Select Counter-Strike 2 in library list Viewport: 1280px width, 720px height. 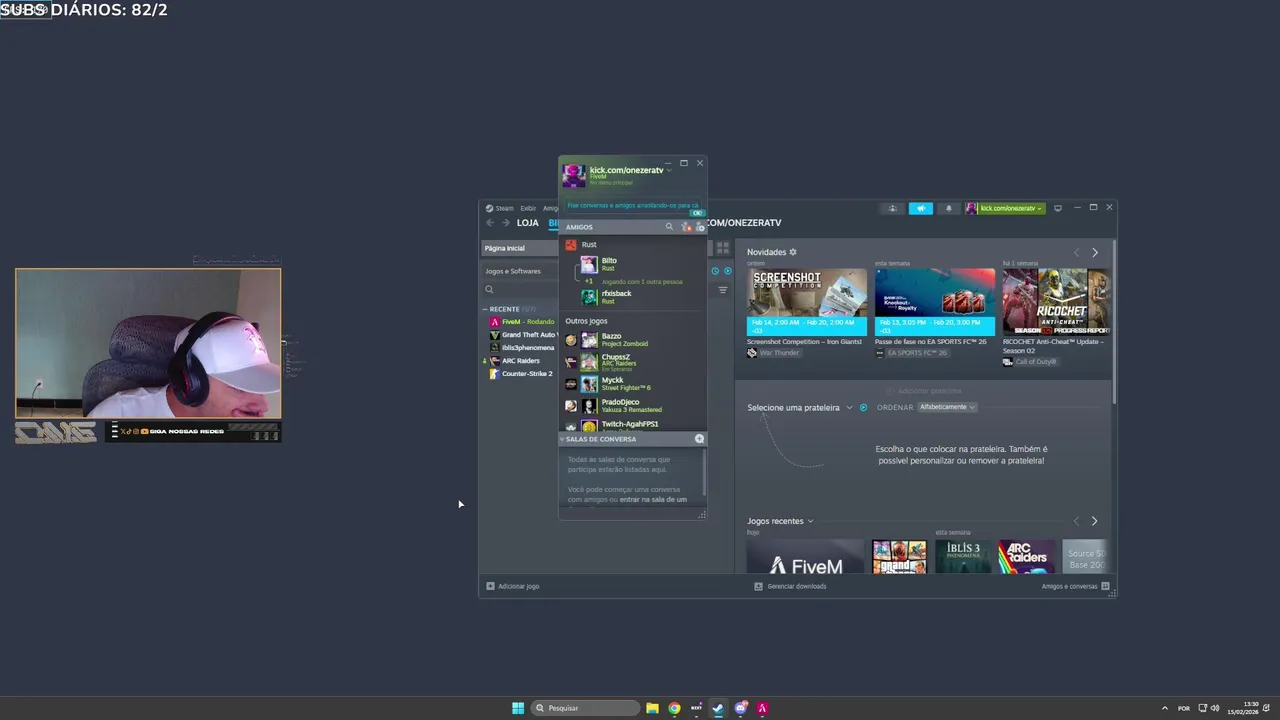522,374
